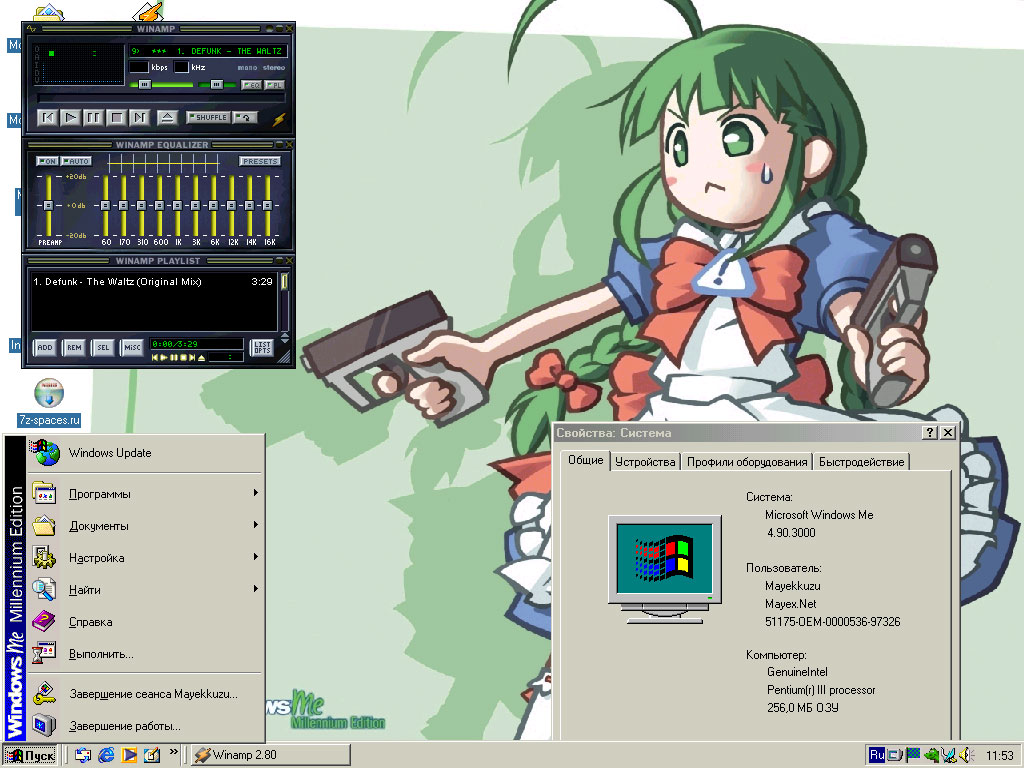Stop playback in Winamp main window
This screenshot has height=768, width=1024.
pyautogui.click(x=116, y=118)
